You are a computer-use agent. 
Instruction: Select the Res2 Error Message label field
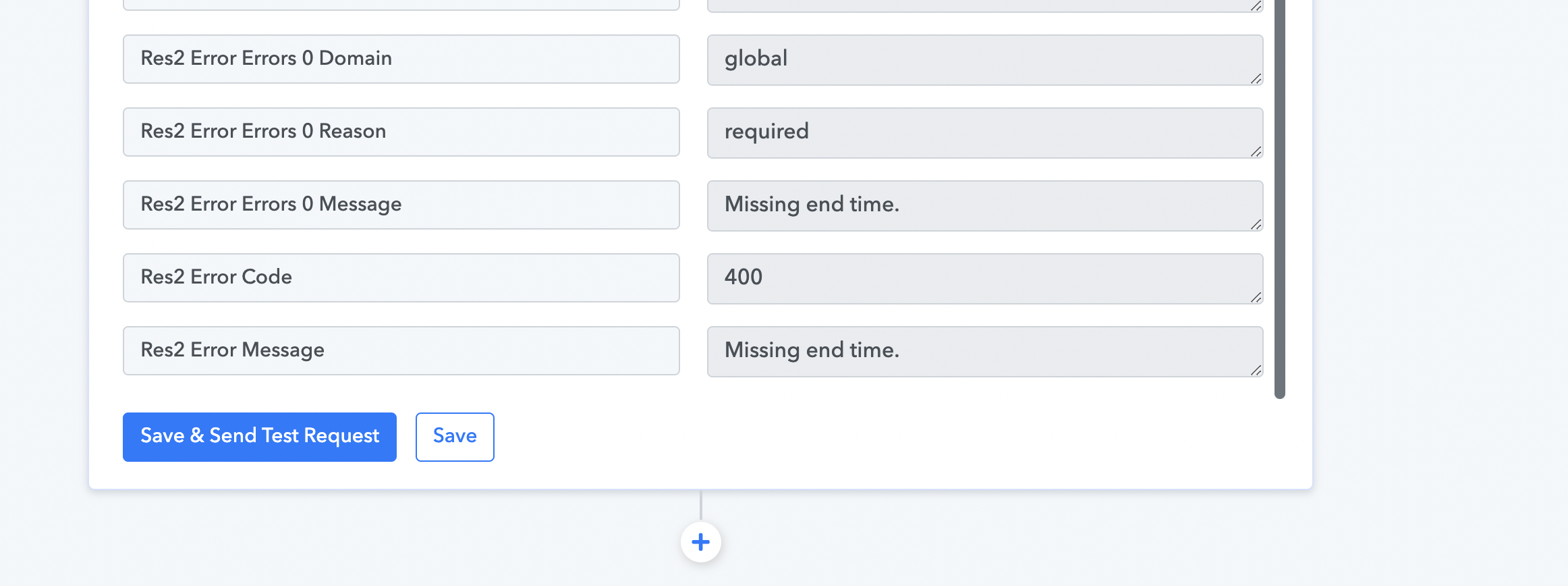(x=401, y=350)
